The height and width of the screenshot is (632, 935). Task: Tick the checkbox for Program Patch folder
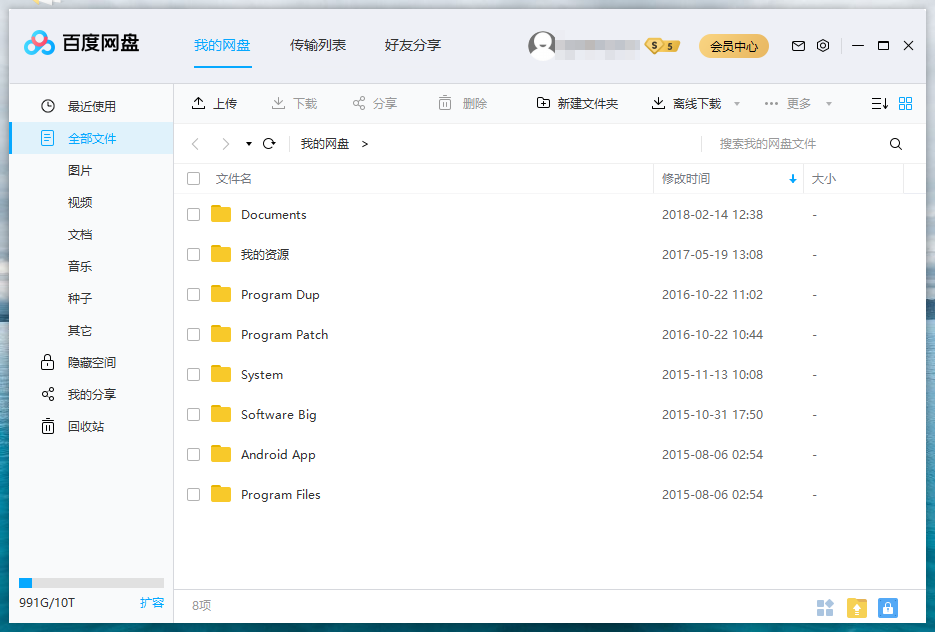coord(194,334)
